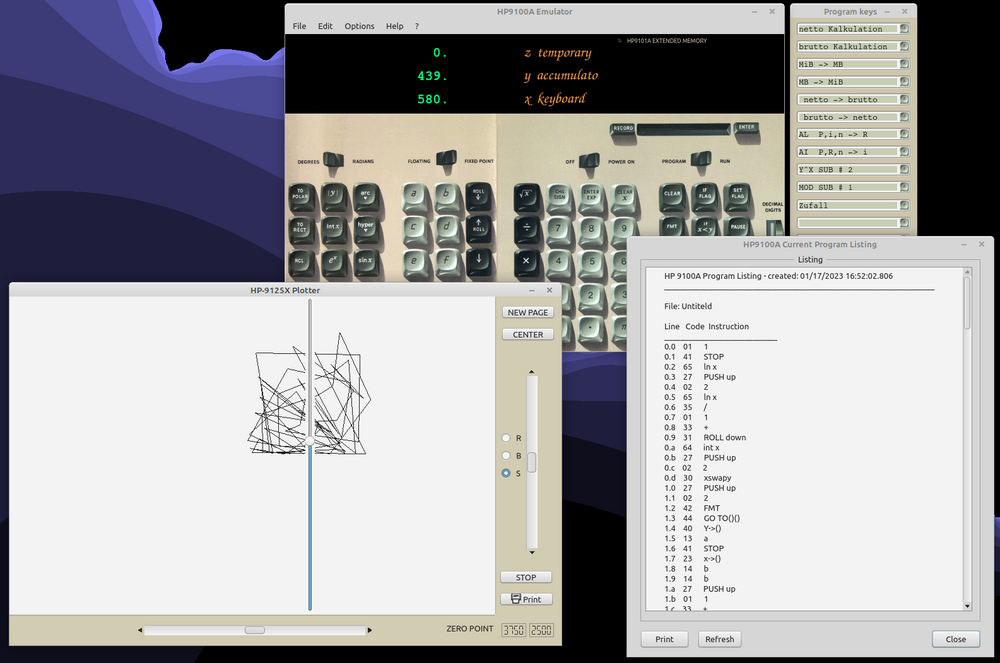Click CENTER button in plotter
Image resolution: width=1000 pixels, height=663 pixels.
pos(527,335)
